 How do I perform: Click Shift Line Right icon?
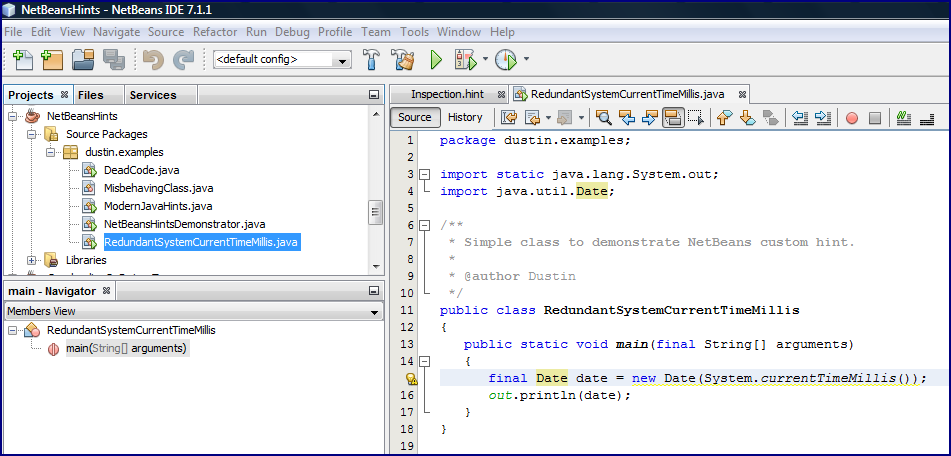click(x=822, y=118)
